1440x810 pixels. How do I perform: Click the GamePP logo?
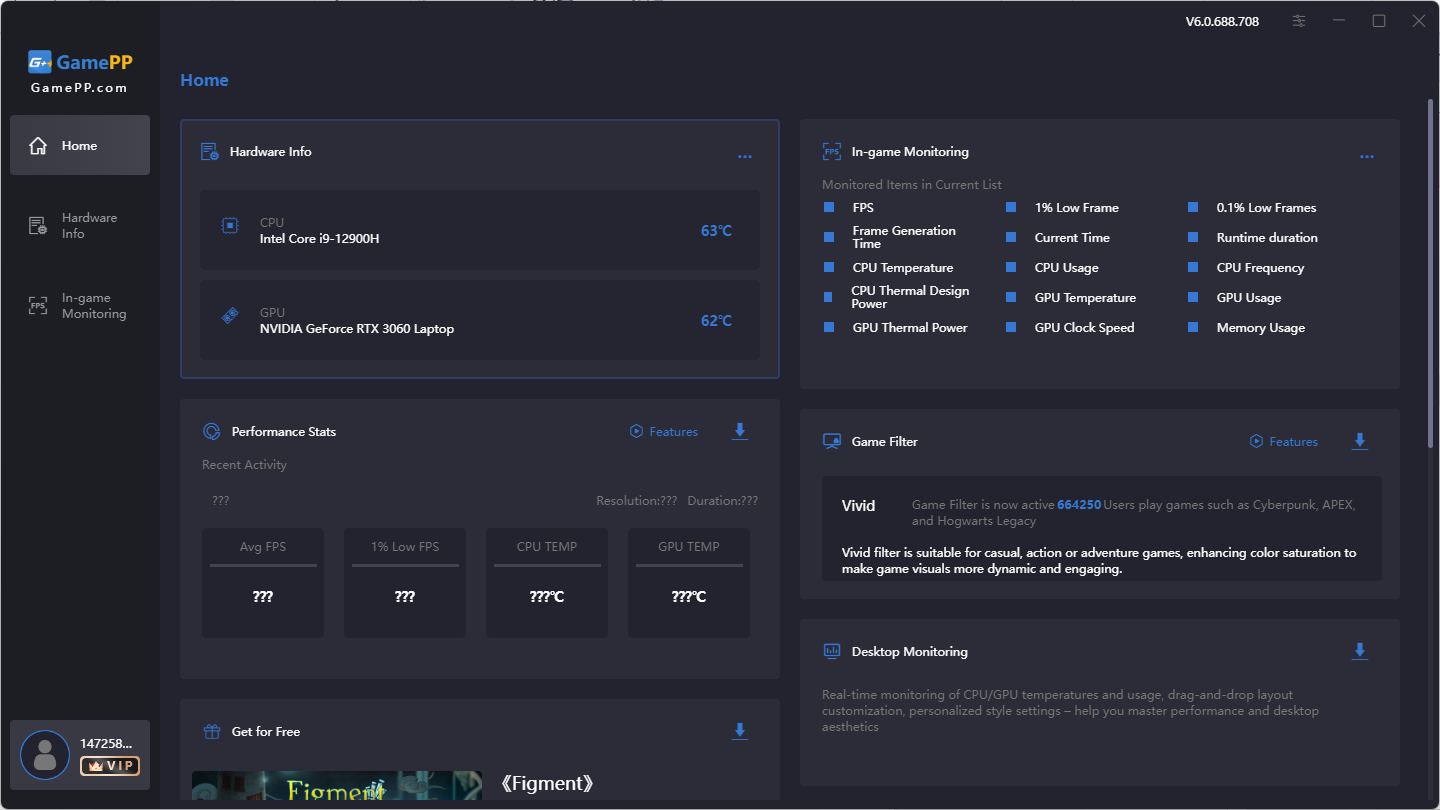[80, 62]
